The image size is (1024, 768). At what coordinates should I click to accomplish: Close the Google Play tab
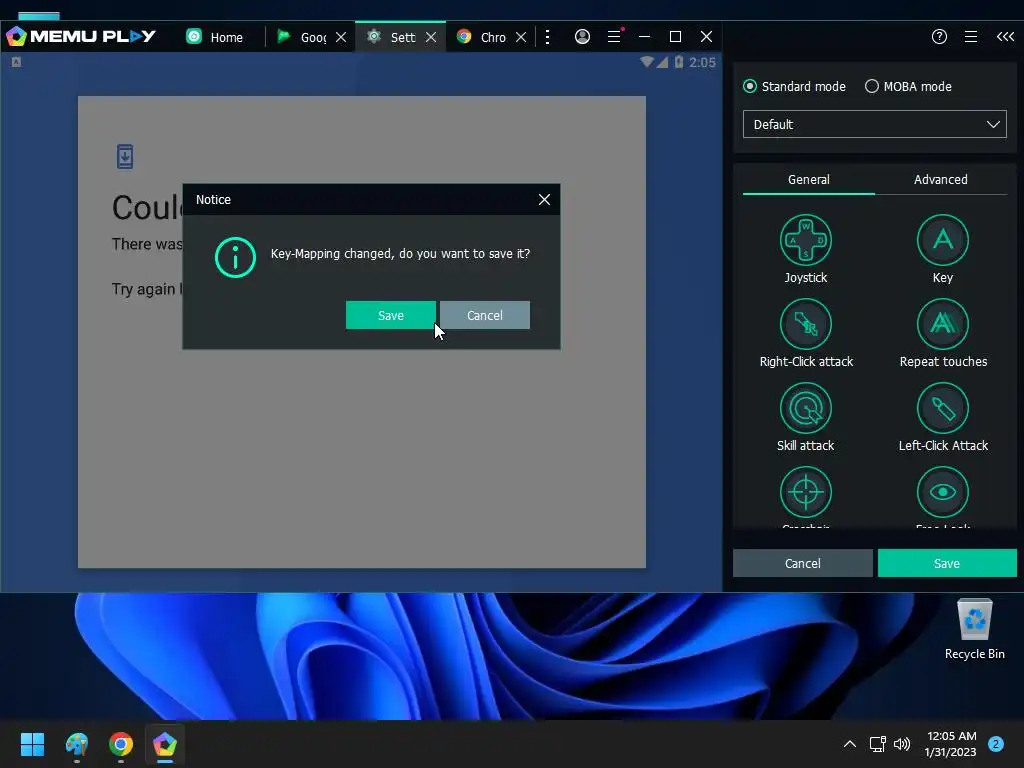point(341,37)
